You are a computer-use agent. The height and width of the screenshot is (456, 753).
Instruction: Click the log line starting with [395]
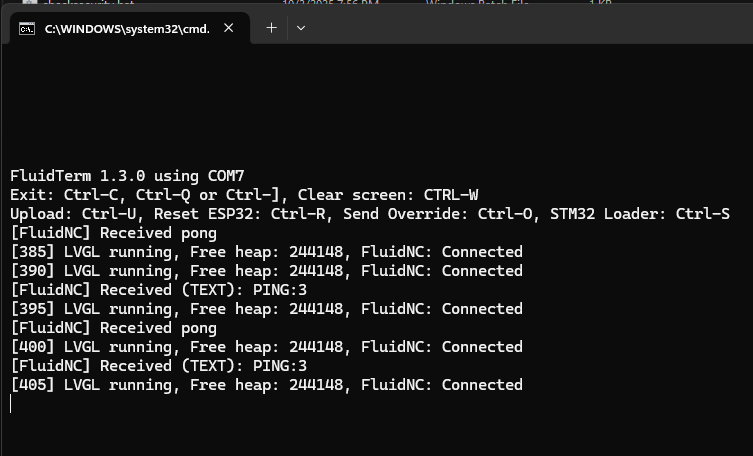tap(266, 309)
